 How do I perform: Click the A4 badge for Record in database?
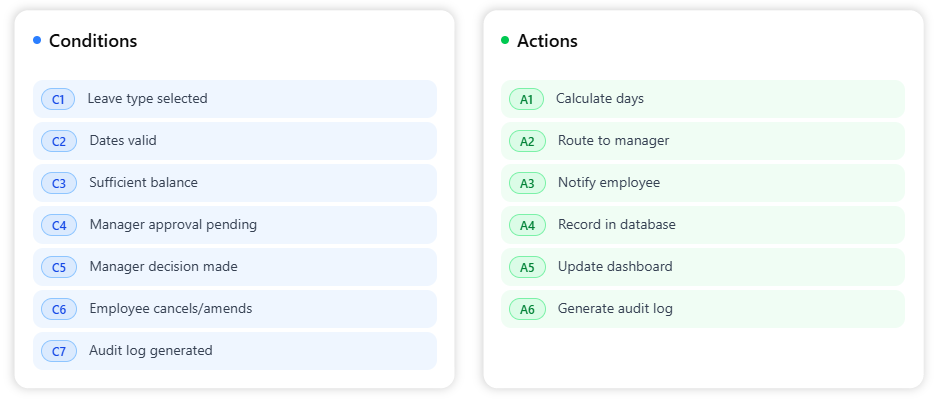point(527,225)
